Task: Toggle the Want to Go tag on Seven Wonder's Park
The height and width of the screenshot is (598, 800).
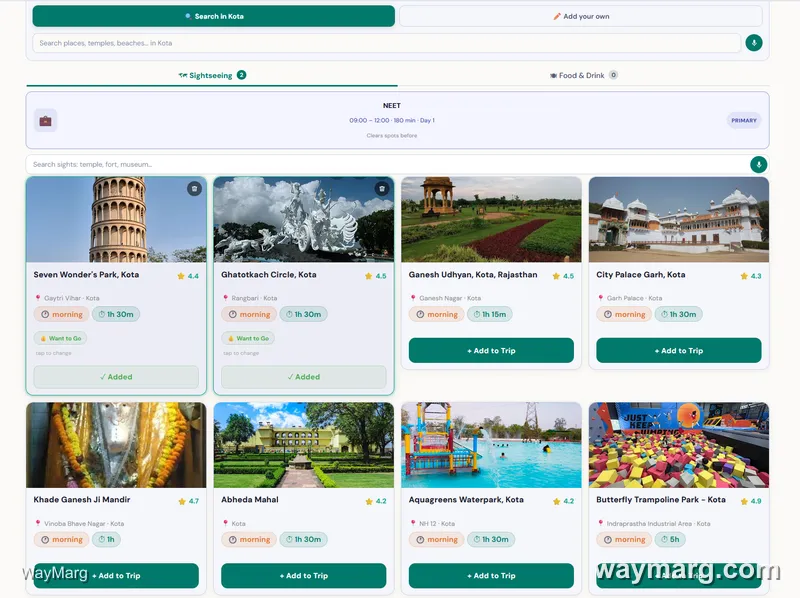Action: click(61, 338)
